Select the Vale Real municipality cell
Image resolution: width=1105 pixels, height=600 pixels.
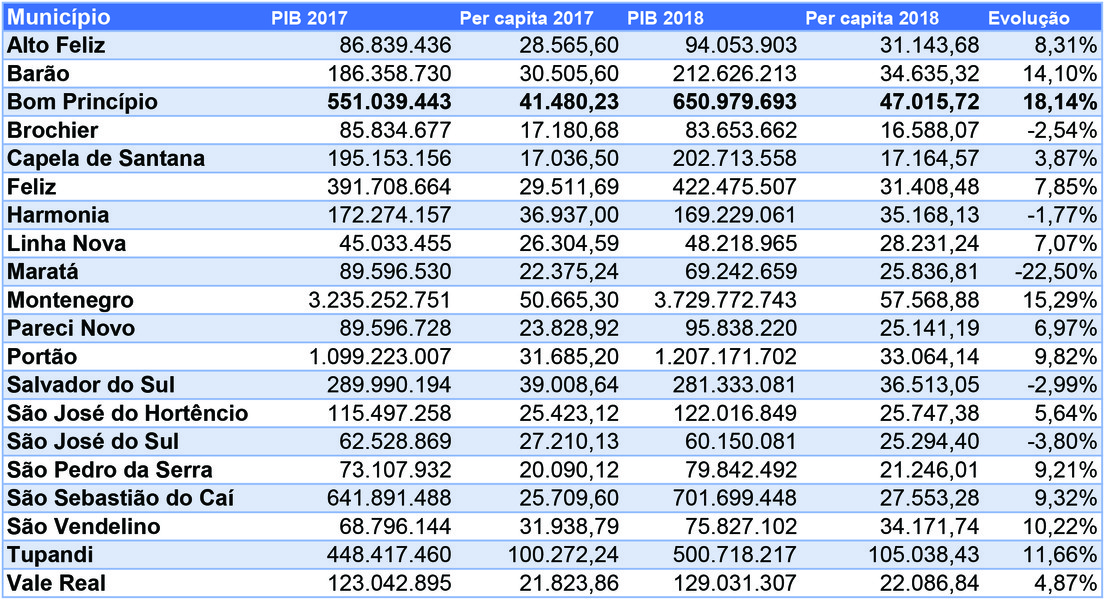point(56,583)
